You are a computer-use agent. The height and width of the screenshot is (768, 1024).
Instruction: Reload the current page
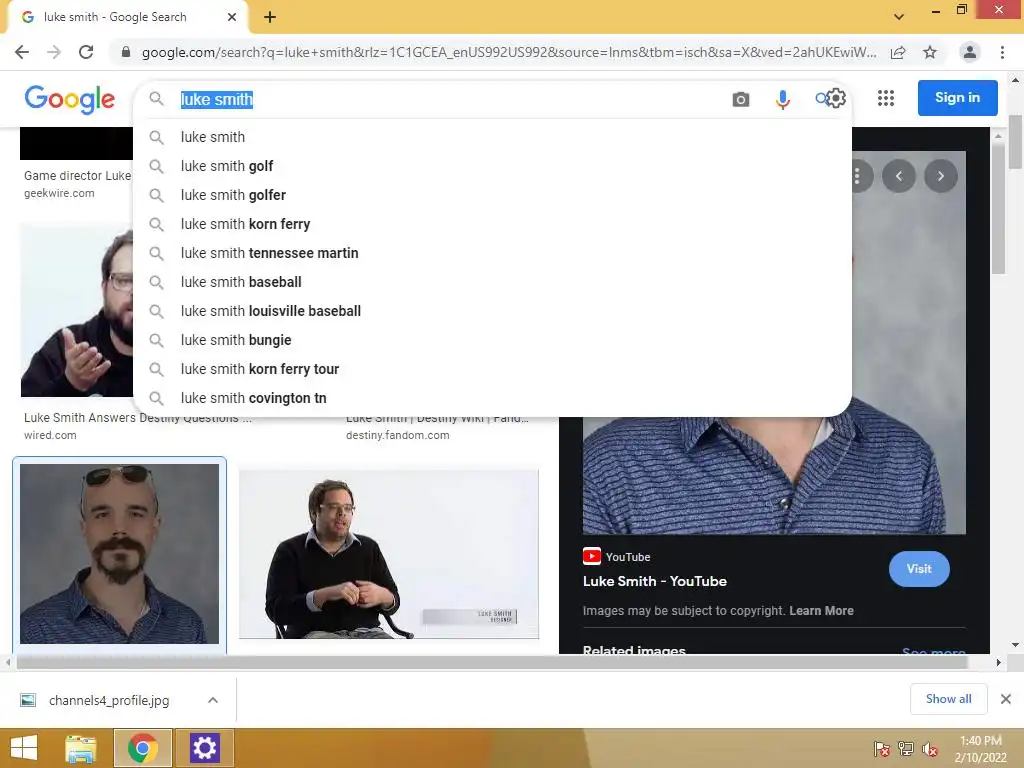pos(86,52)
